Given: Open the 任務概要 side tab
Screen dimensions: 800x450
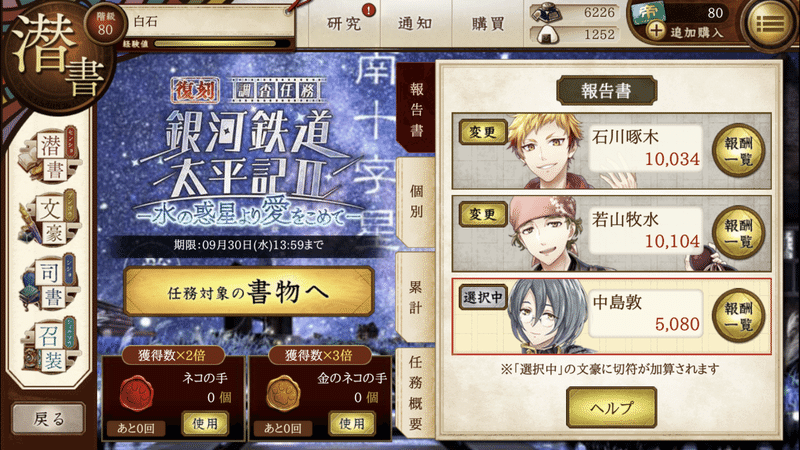Looking at the screenshot, I should click(416, 393).
